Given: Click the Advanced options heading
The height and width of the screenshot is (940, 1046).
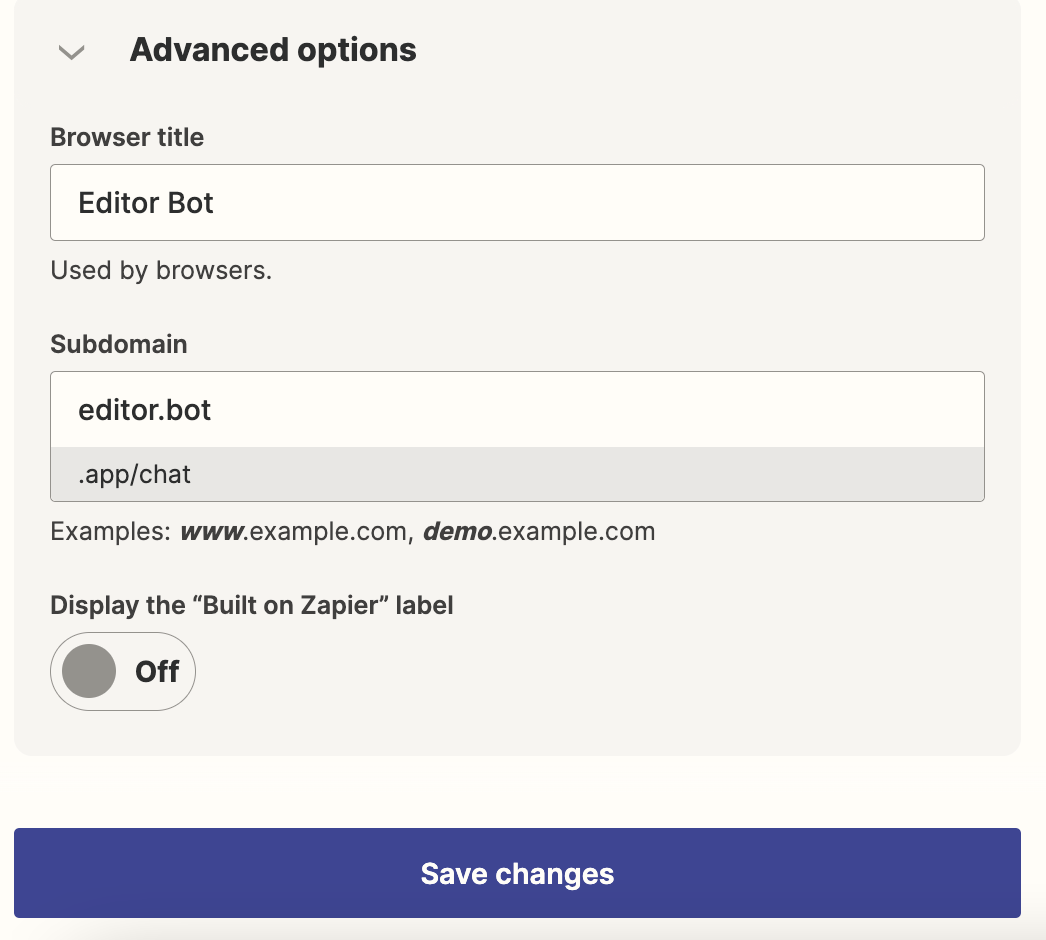Looking at the screenshot, I should [273, 50].
